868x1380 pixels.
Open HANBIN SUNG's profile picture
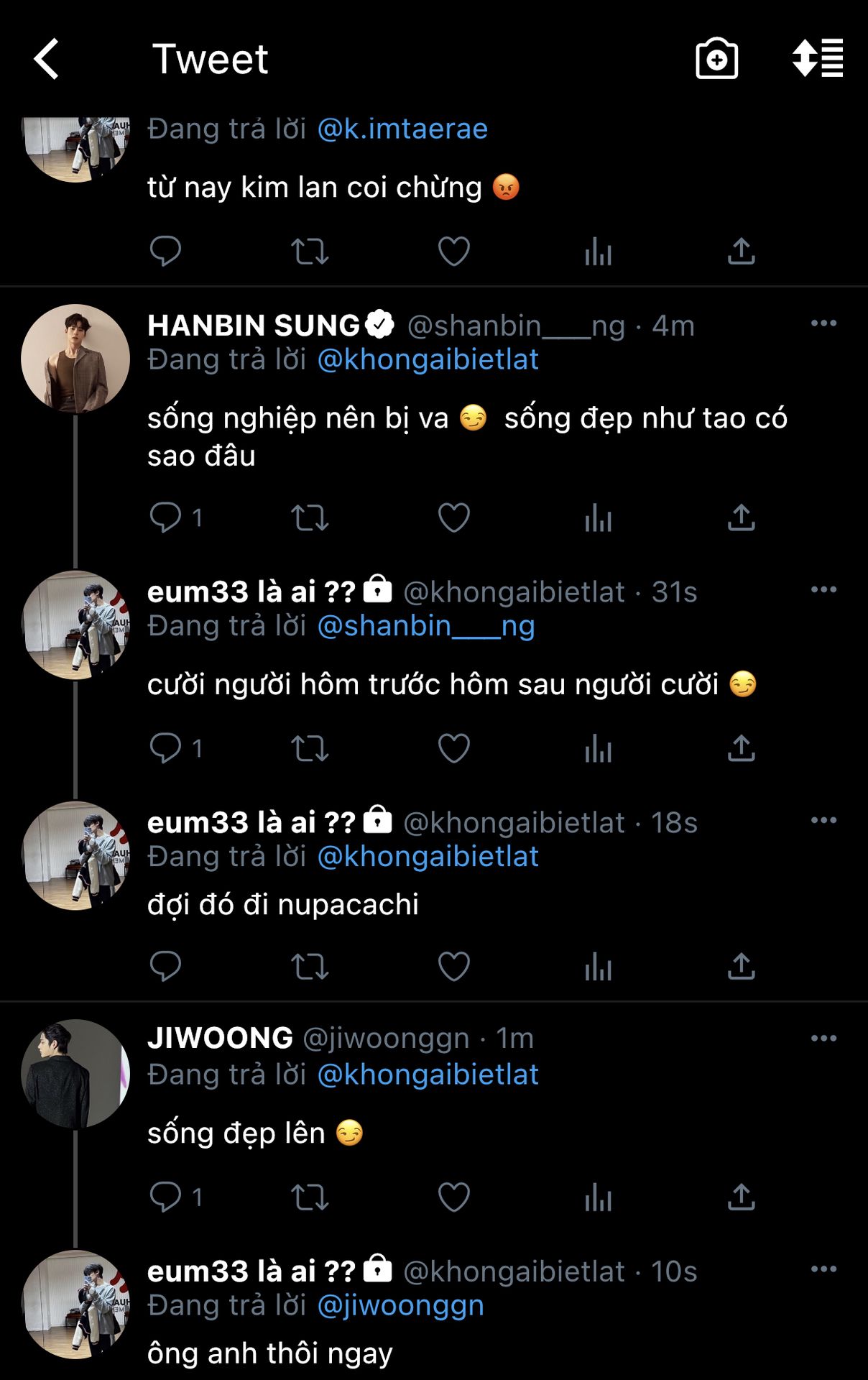tap(75, 358)
